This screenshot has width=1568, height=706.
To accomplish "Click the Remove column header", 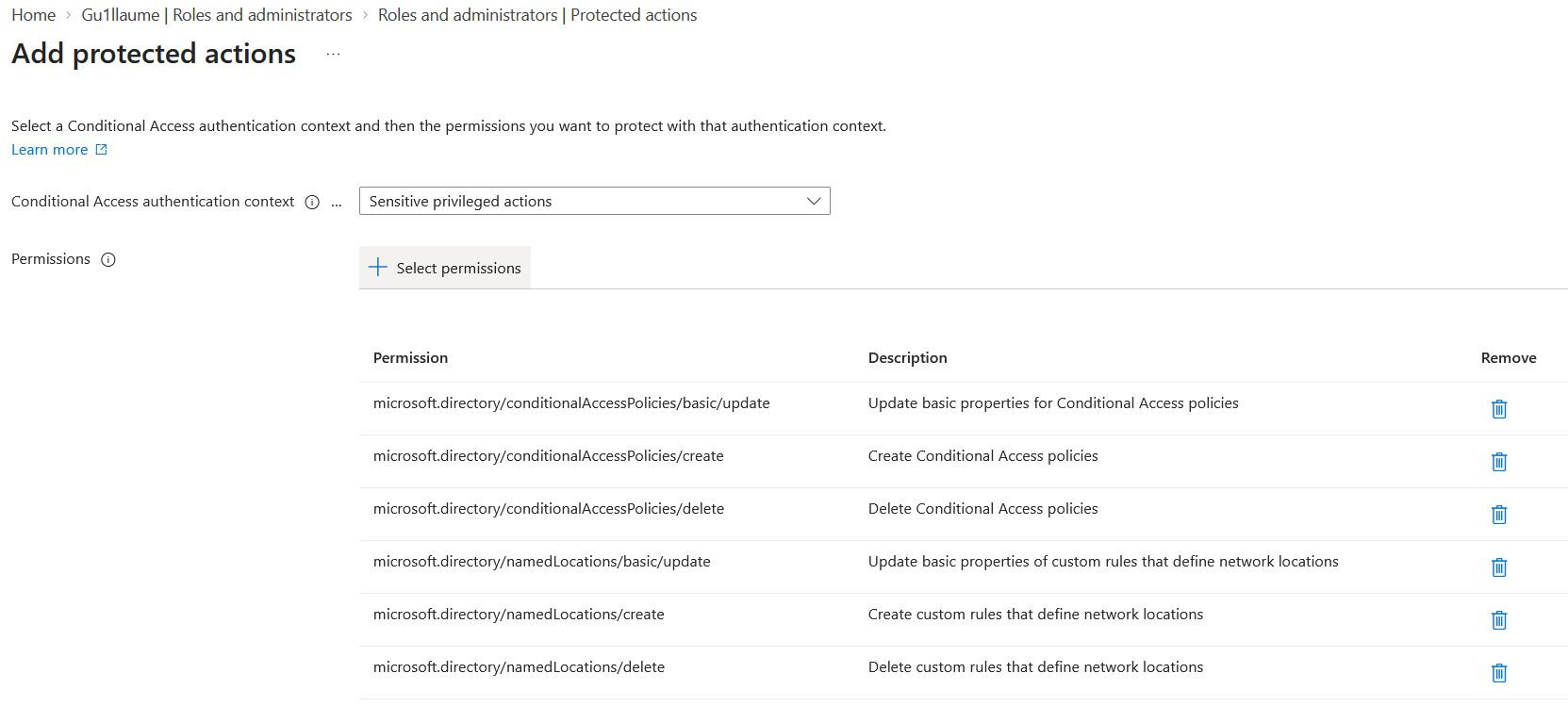I will (x=1509, y=358).
